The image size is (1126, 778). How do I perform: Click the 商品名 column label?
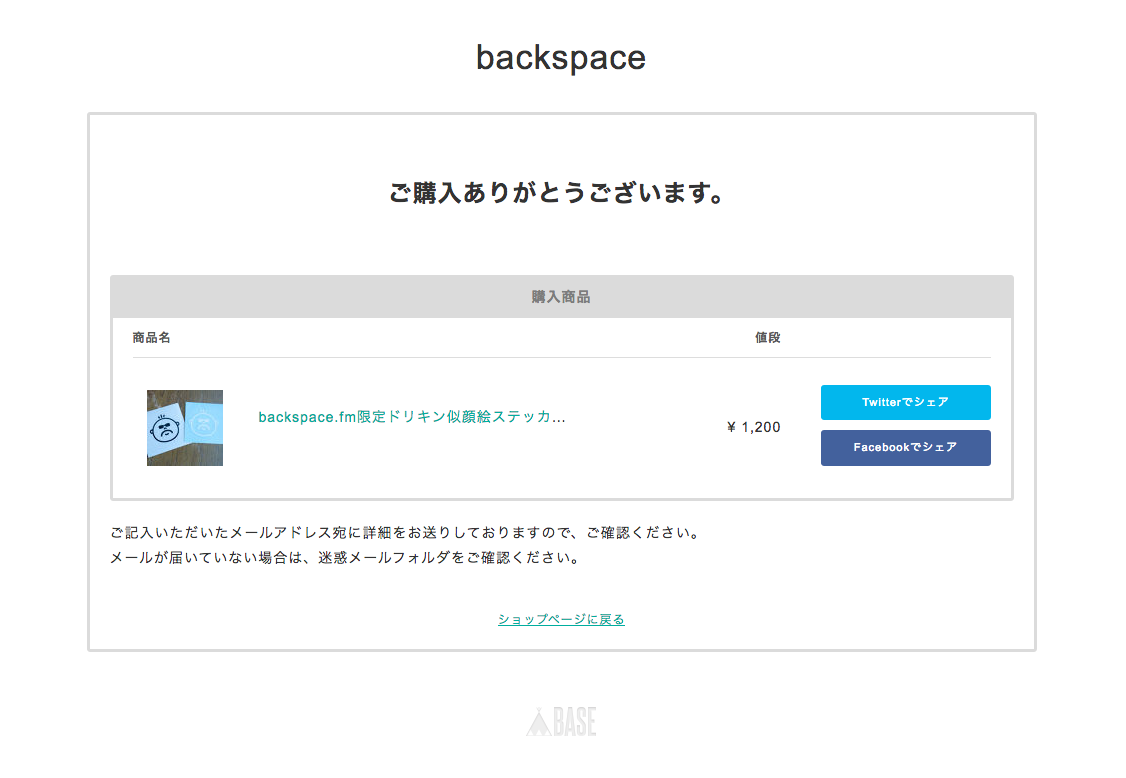click(x=152, y=338)
